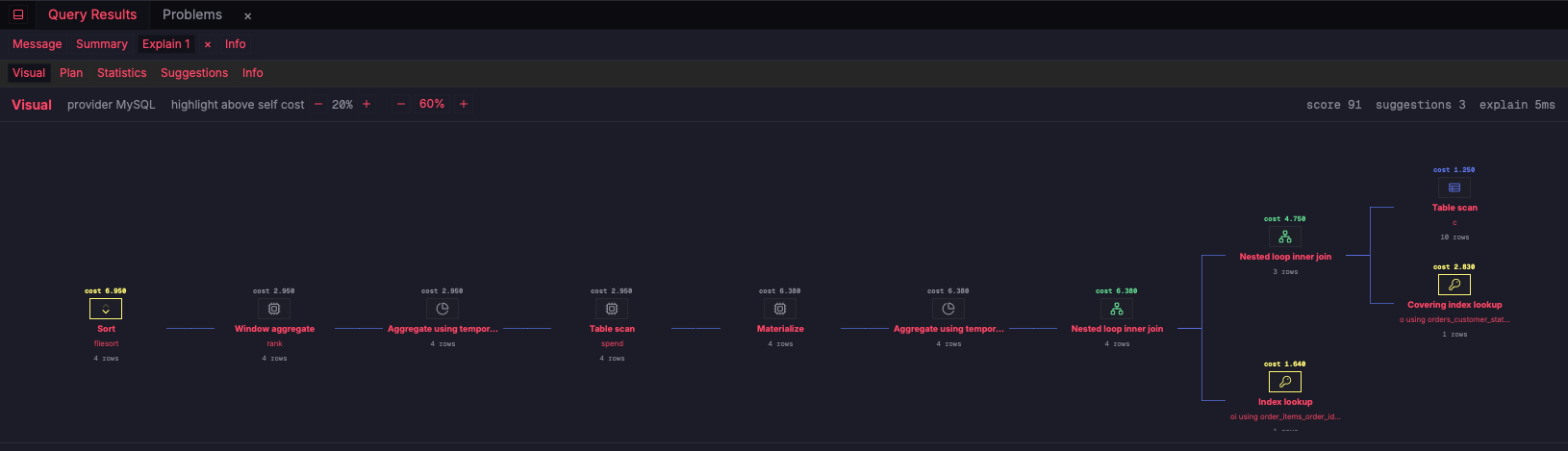Click the cost 1.640 Index lookup key icon

(1285, 382)
